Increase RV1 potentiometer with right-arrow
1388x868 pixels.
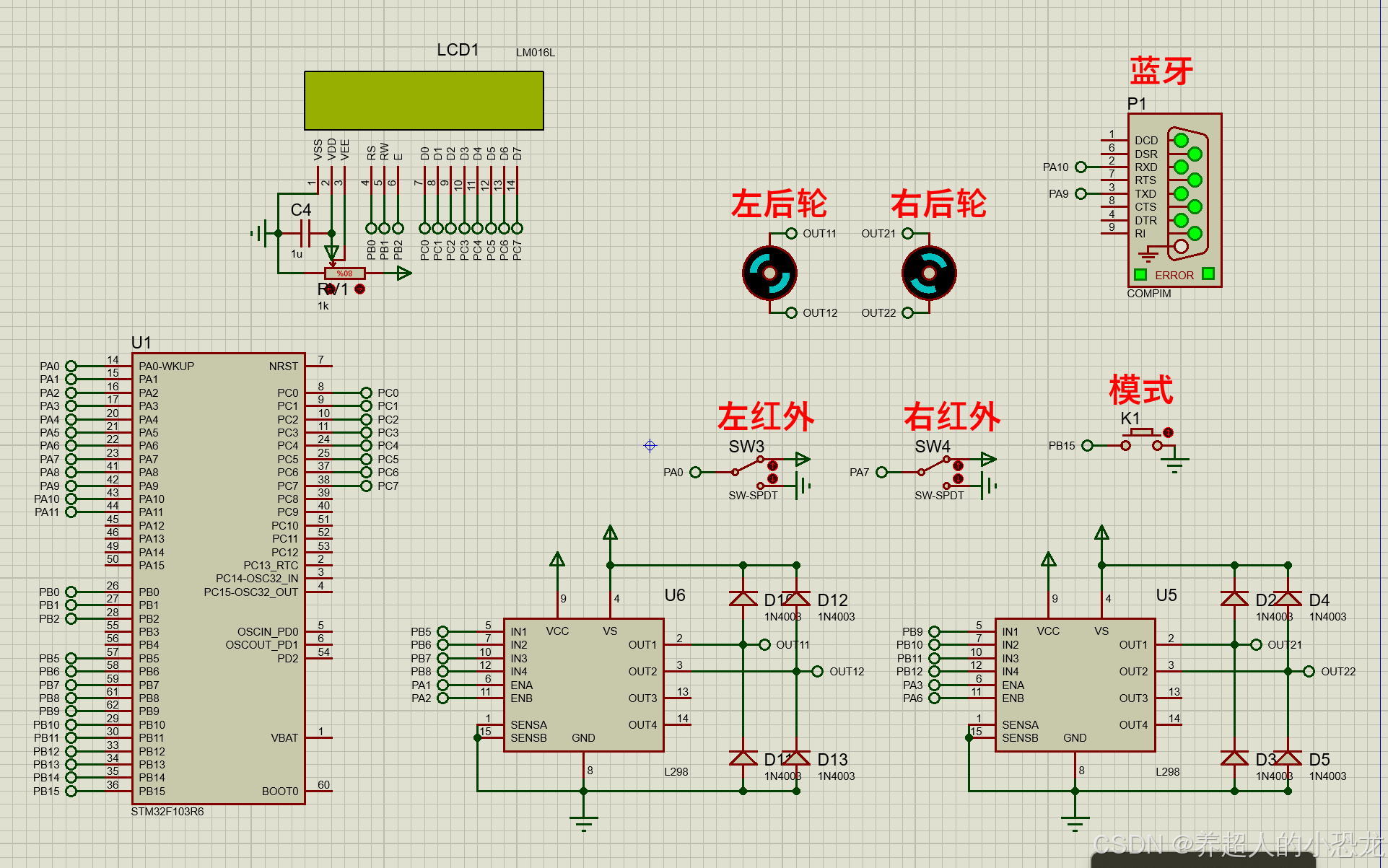pyautogui.click(x=359, y=289)
